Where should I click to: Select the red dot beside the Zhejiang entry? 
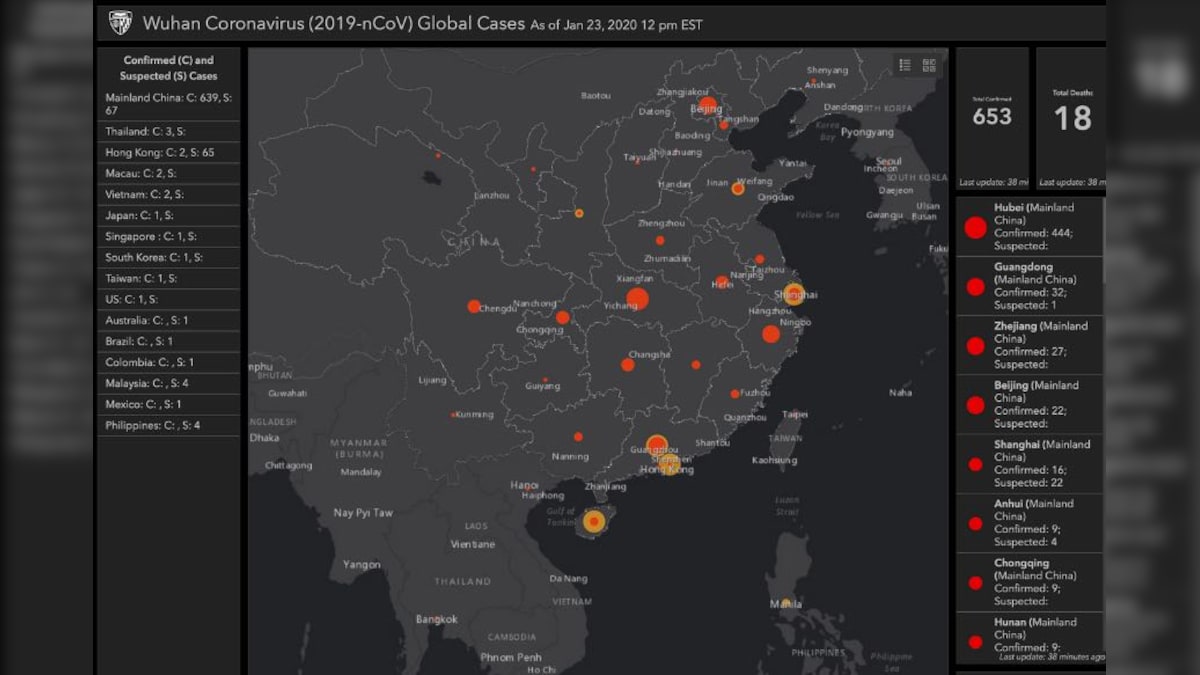click(x=974, y=346)
